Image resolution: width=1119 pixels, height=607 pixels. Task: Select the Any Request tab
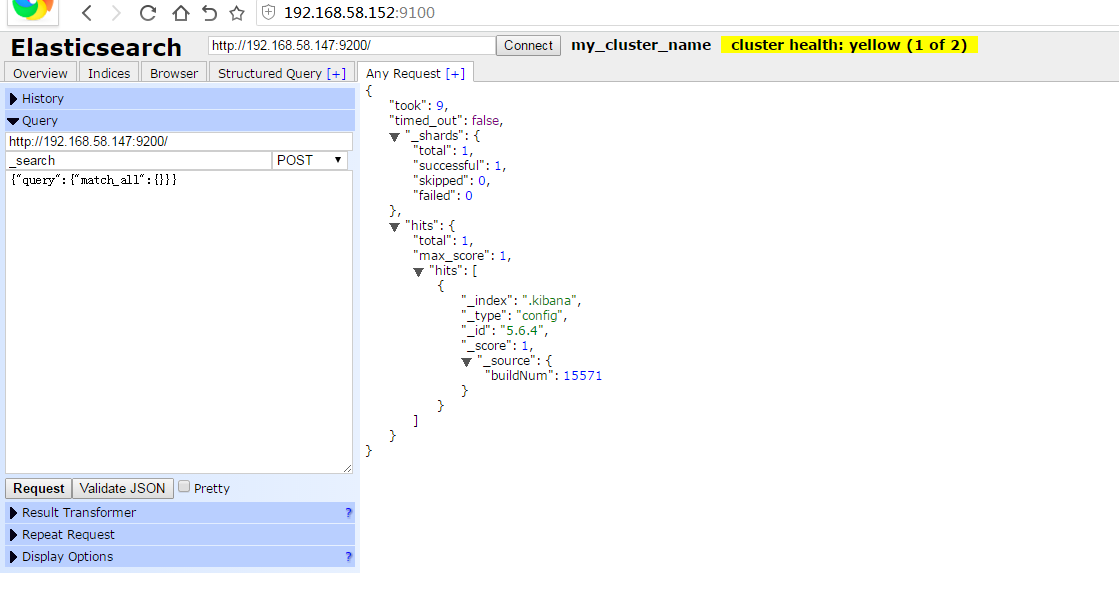pyautogui.click(x=403, y=73)
